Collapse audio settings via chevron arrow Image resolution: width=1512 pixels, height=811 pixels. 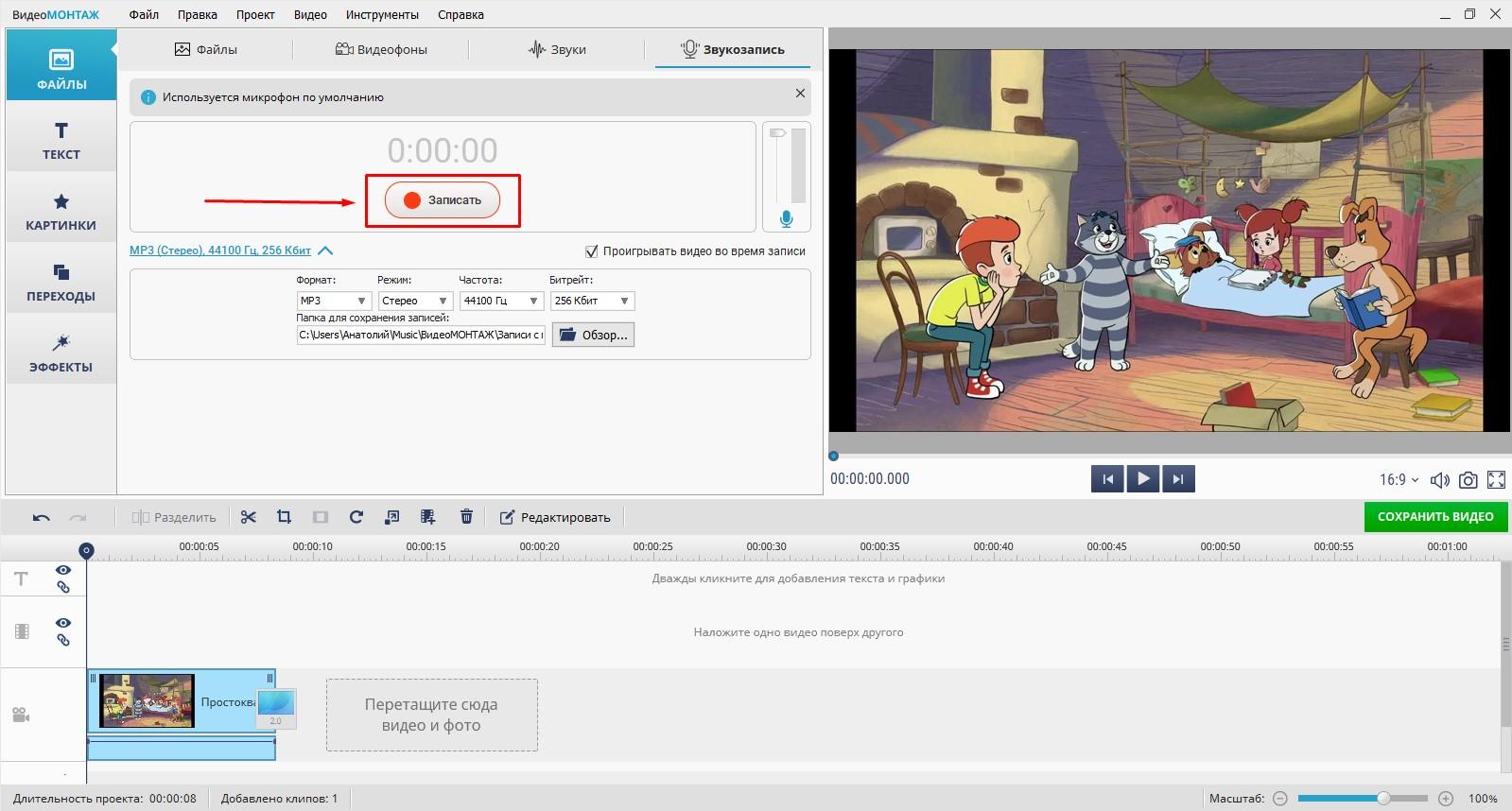click(325, 251)
